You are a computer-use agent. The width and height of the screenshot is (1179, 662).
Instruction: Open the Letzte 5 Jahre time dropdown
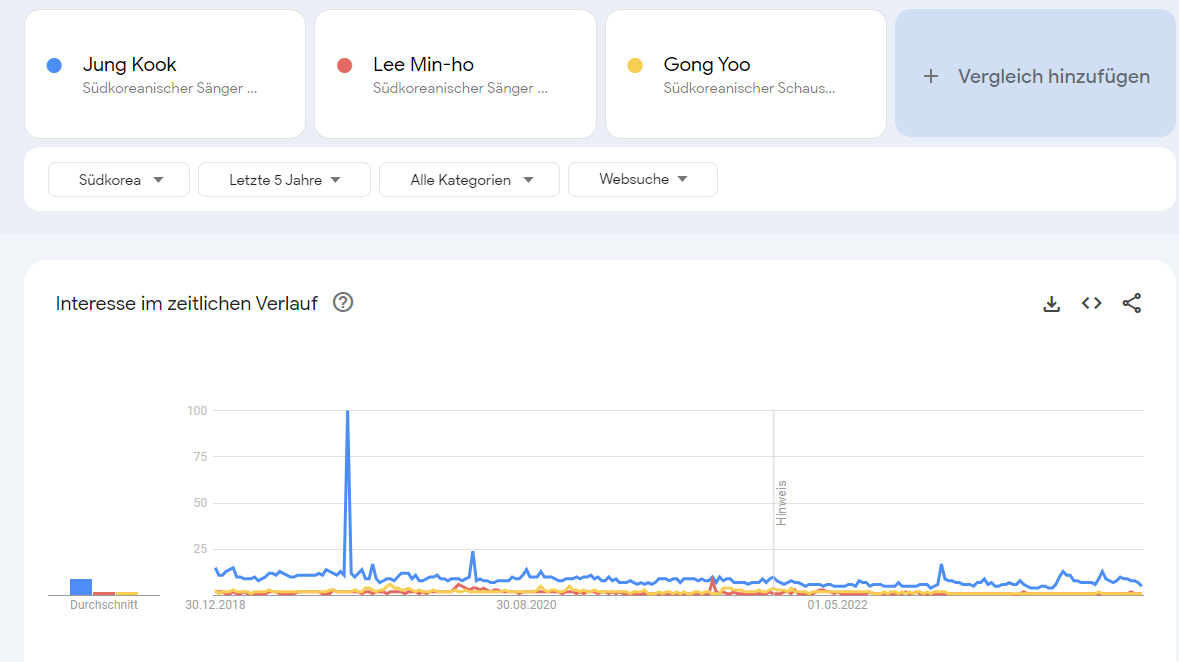point(284,180)
